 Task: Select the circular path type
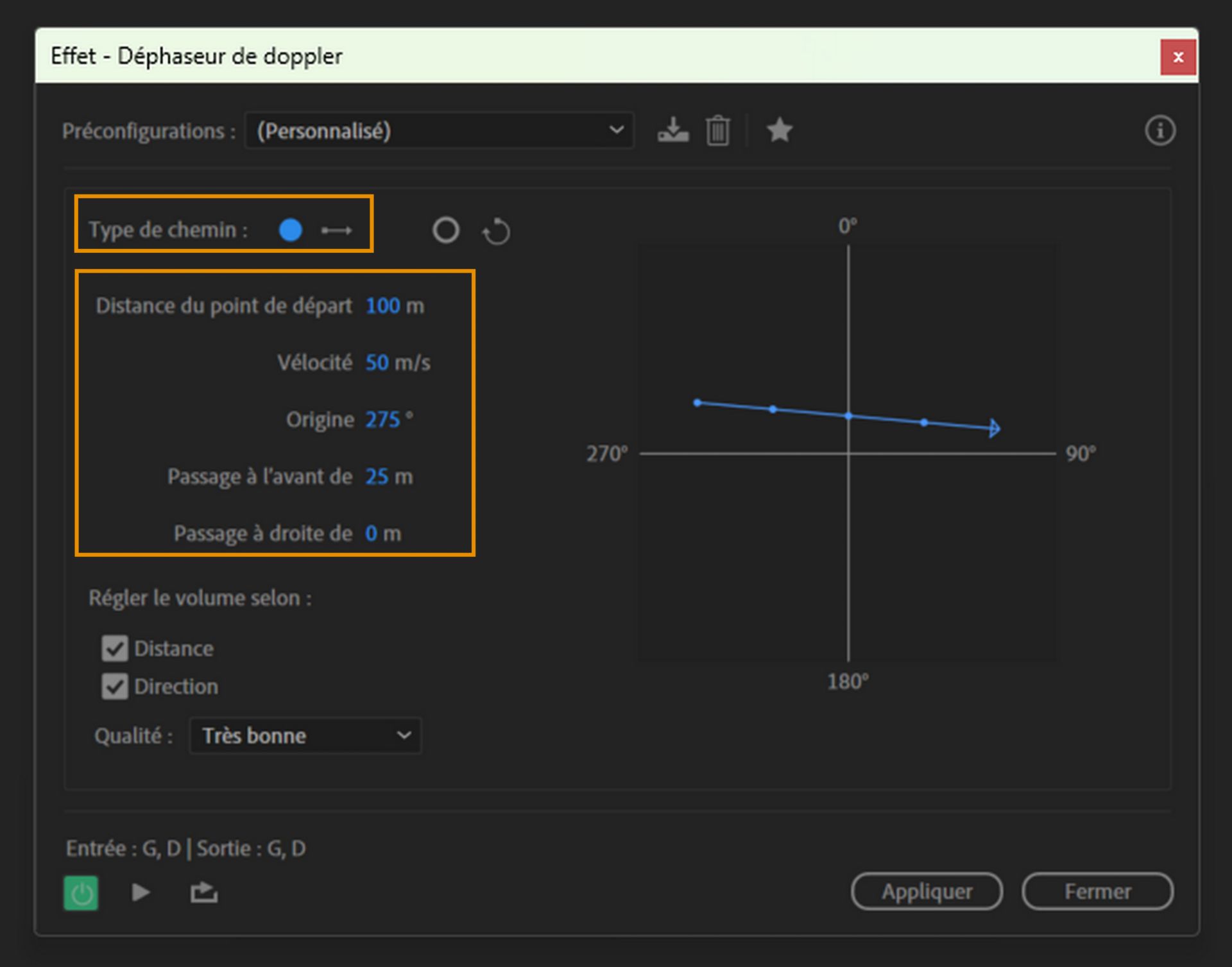(446, 230)
